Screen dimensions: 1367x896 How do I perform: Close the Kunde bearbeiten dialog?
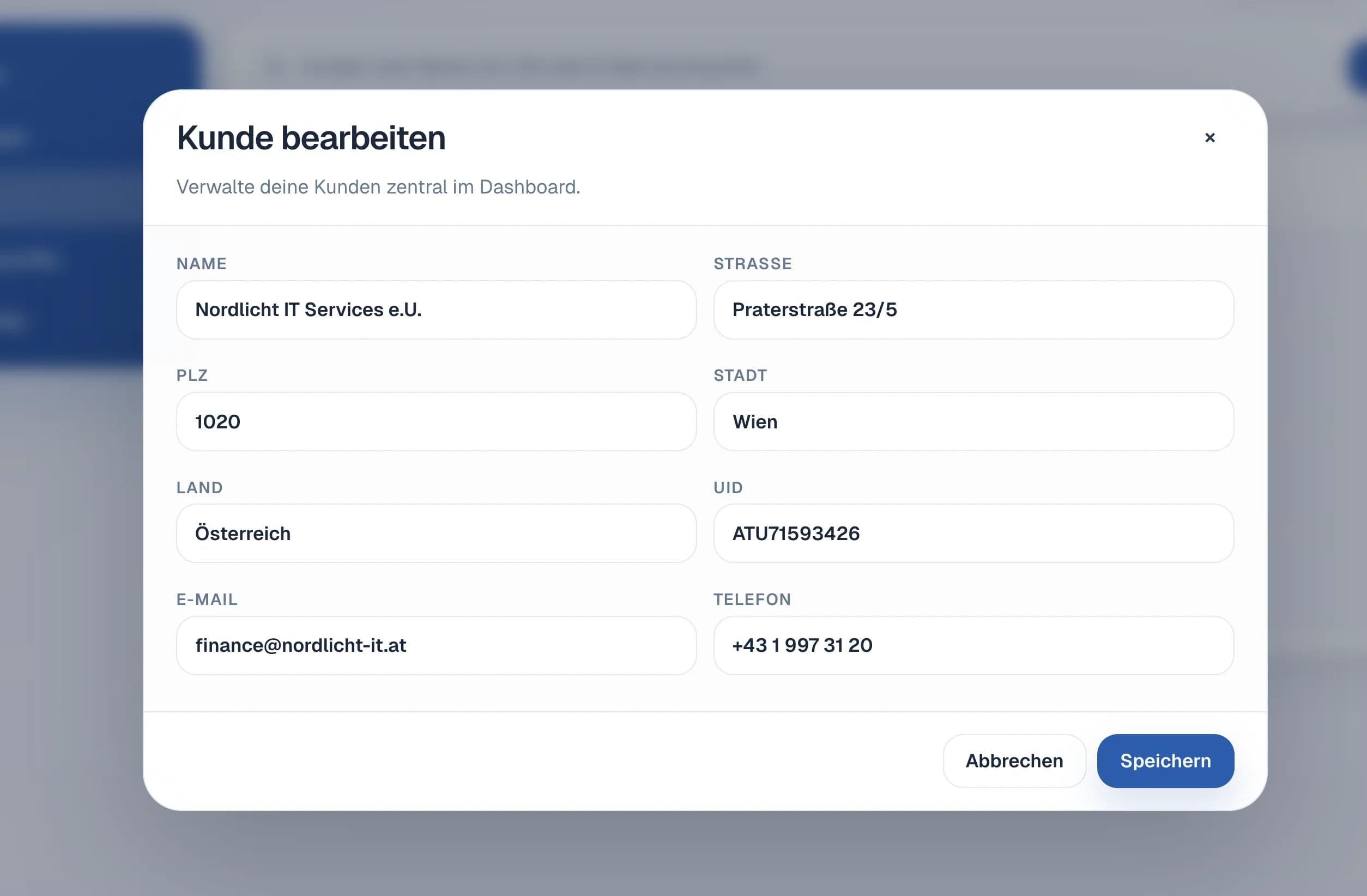pyautogui.click(x=1210, y=137)
